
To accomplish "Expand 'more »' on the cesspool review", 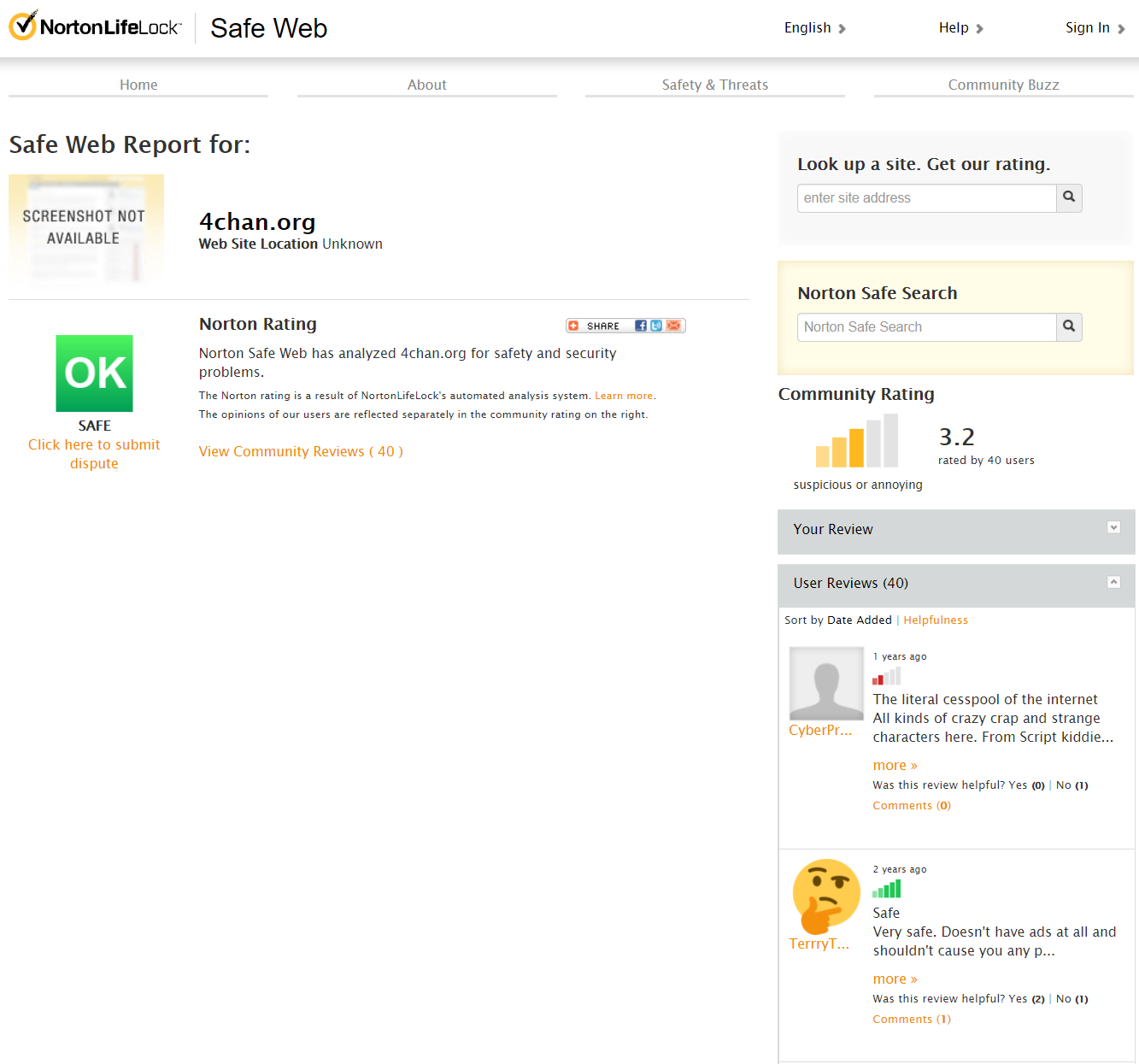I will pyautogui.click(x=895, y=766).
